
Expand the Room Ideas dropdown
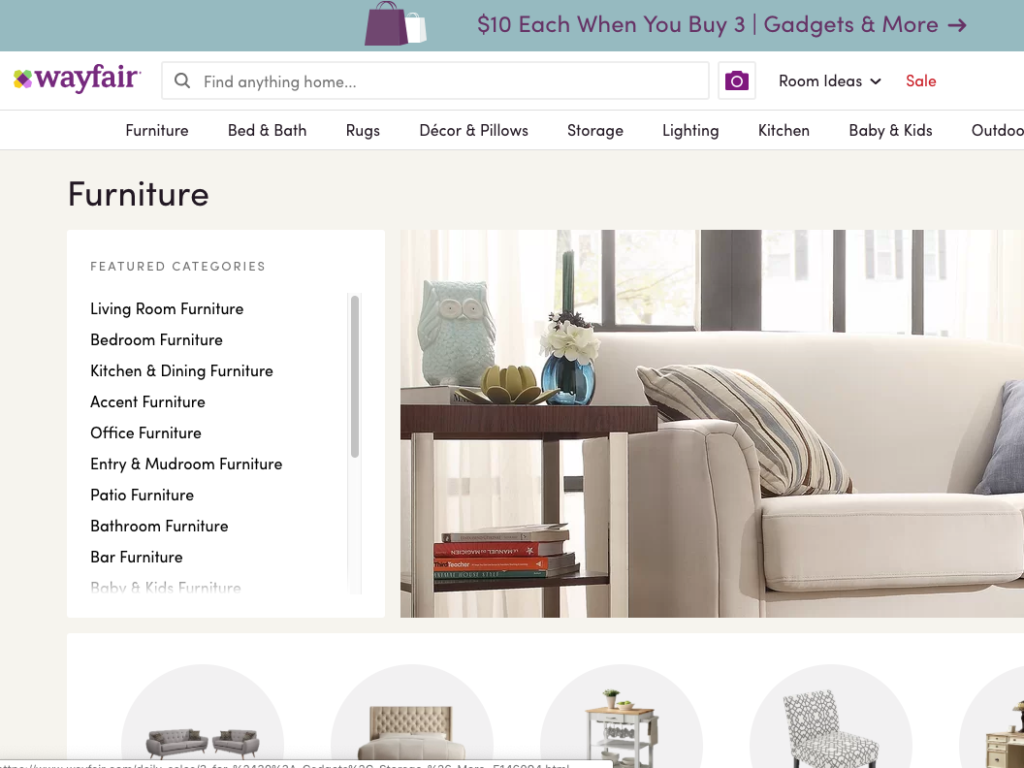pos(829,81)
